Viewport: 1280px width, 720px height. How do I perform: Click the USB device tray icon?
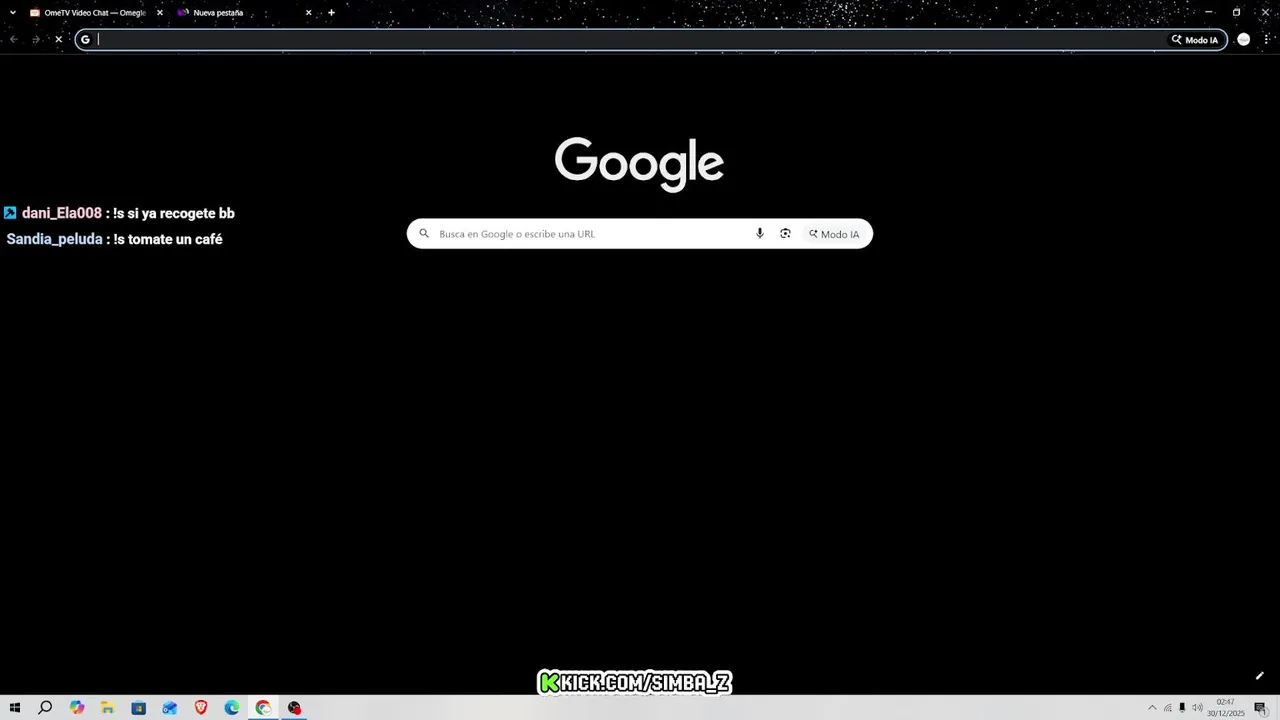1182,708
